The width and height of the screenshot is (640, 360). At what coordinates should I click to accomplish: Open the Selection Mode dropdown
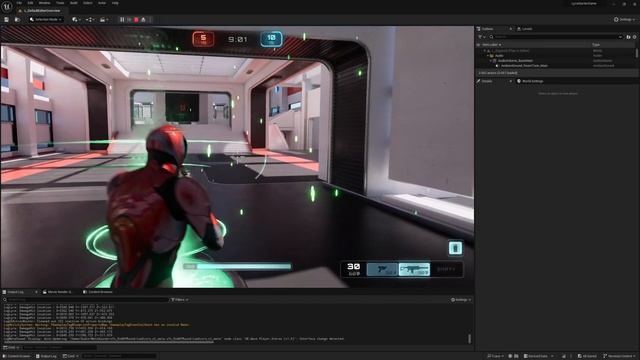[46, 20]
